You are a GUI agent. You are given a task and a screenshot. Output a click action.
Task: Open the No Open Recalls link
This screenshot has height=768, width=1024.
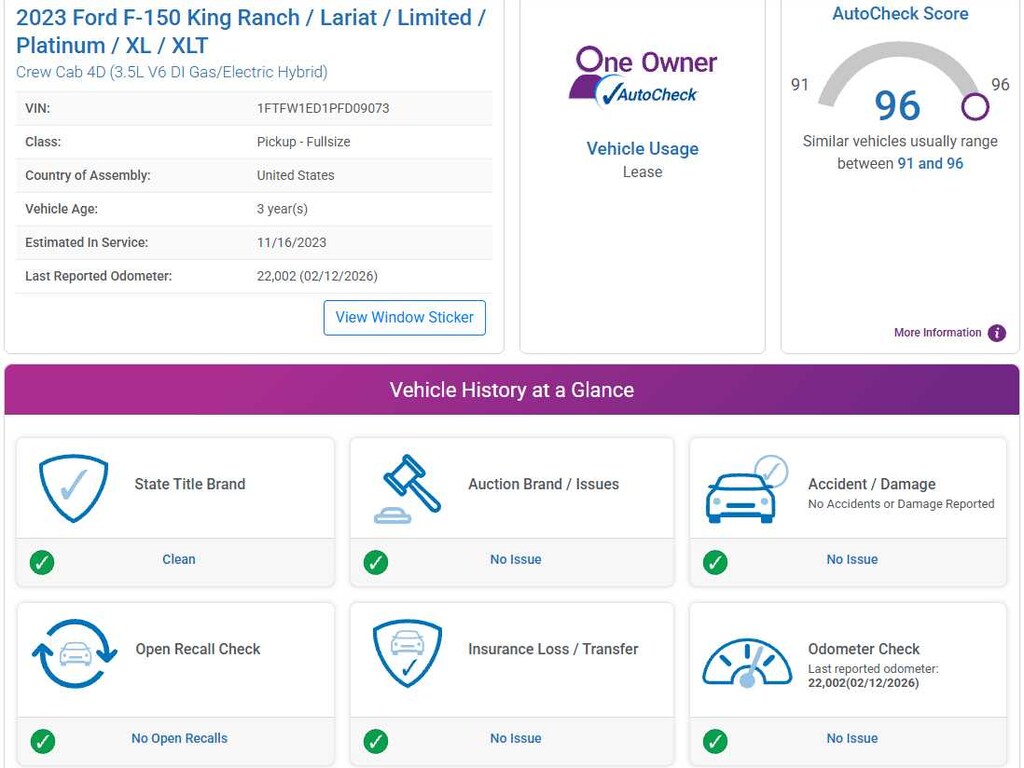click(x=179, y=739)
